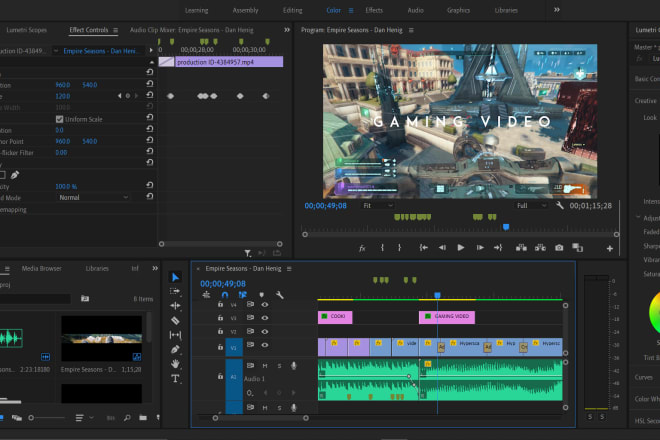Play the program monitor video

[460, 248]
